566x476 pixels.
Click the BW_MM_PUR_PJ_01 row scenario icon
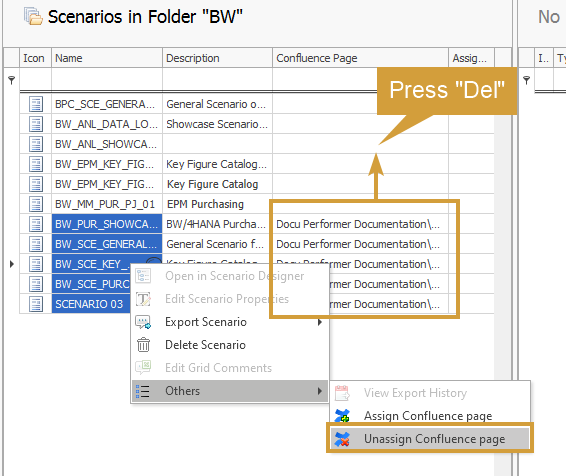[36, 204]
